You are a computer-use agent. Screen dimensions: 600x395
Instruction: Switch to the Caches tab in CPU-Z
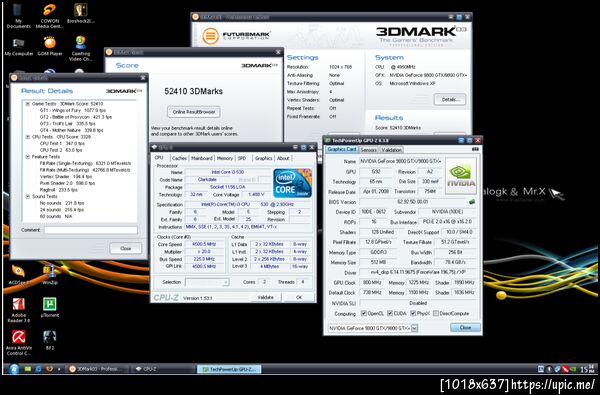pos(179,158)
